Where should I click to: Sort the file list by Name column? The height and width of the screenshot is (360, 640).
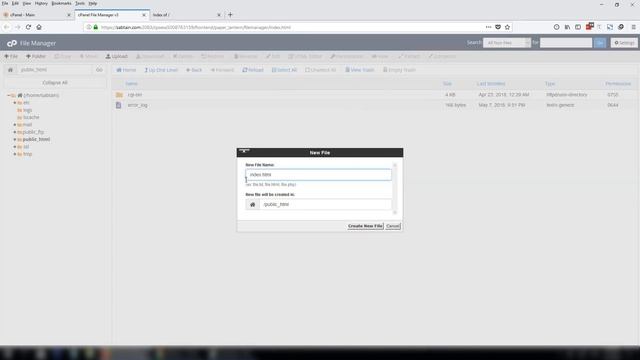pyautogui.click(x=131, y=83)
